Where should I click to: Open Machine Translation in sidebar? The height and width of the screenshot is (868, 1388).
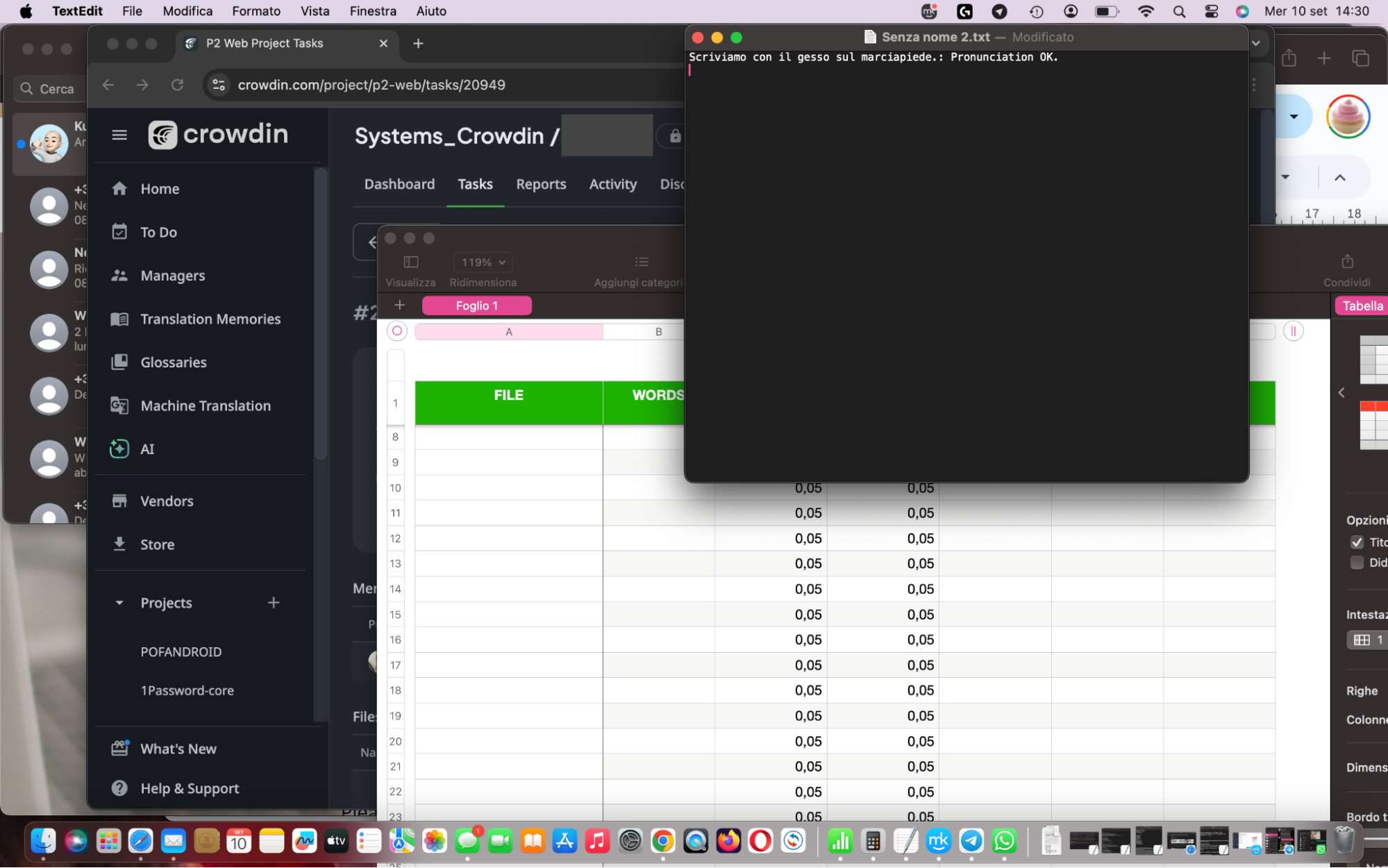(205, 406)
